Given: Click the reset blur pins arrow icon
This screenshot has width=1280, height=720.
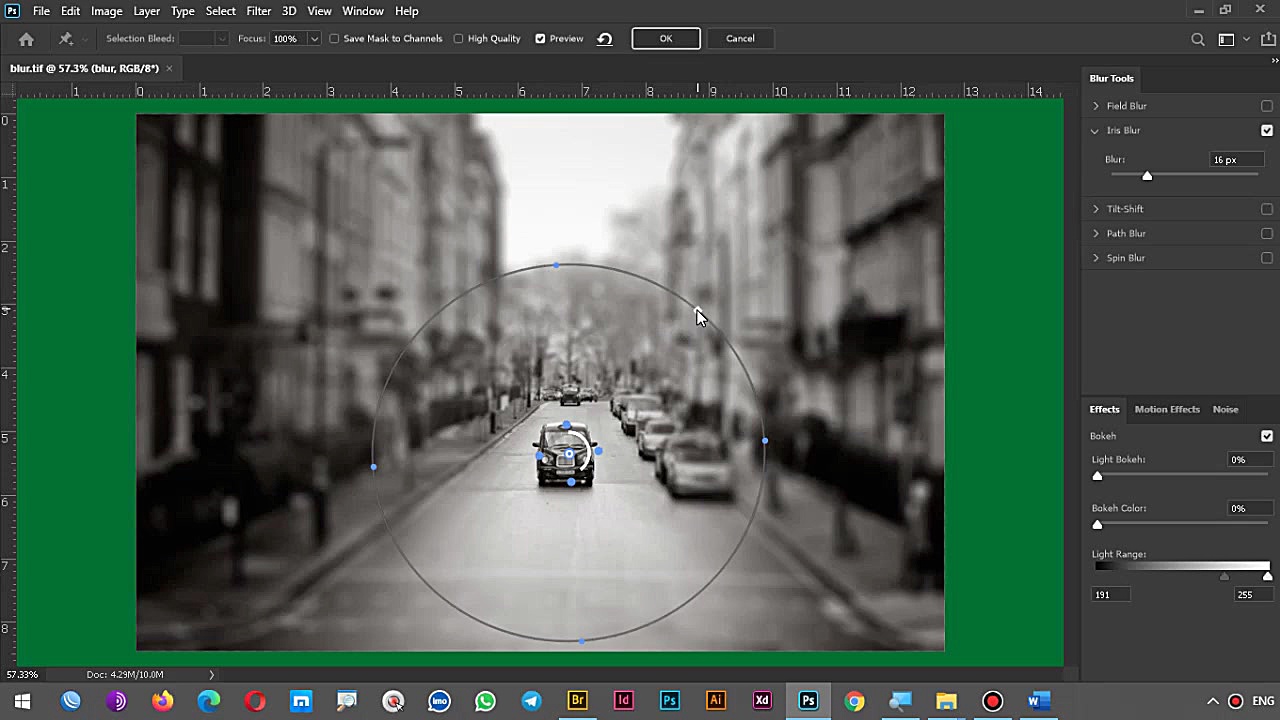Looking at the screenshot, I should 605,39.
